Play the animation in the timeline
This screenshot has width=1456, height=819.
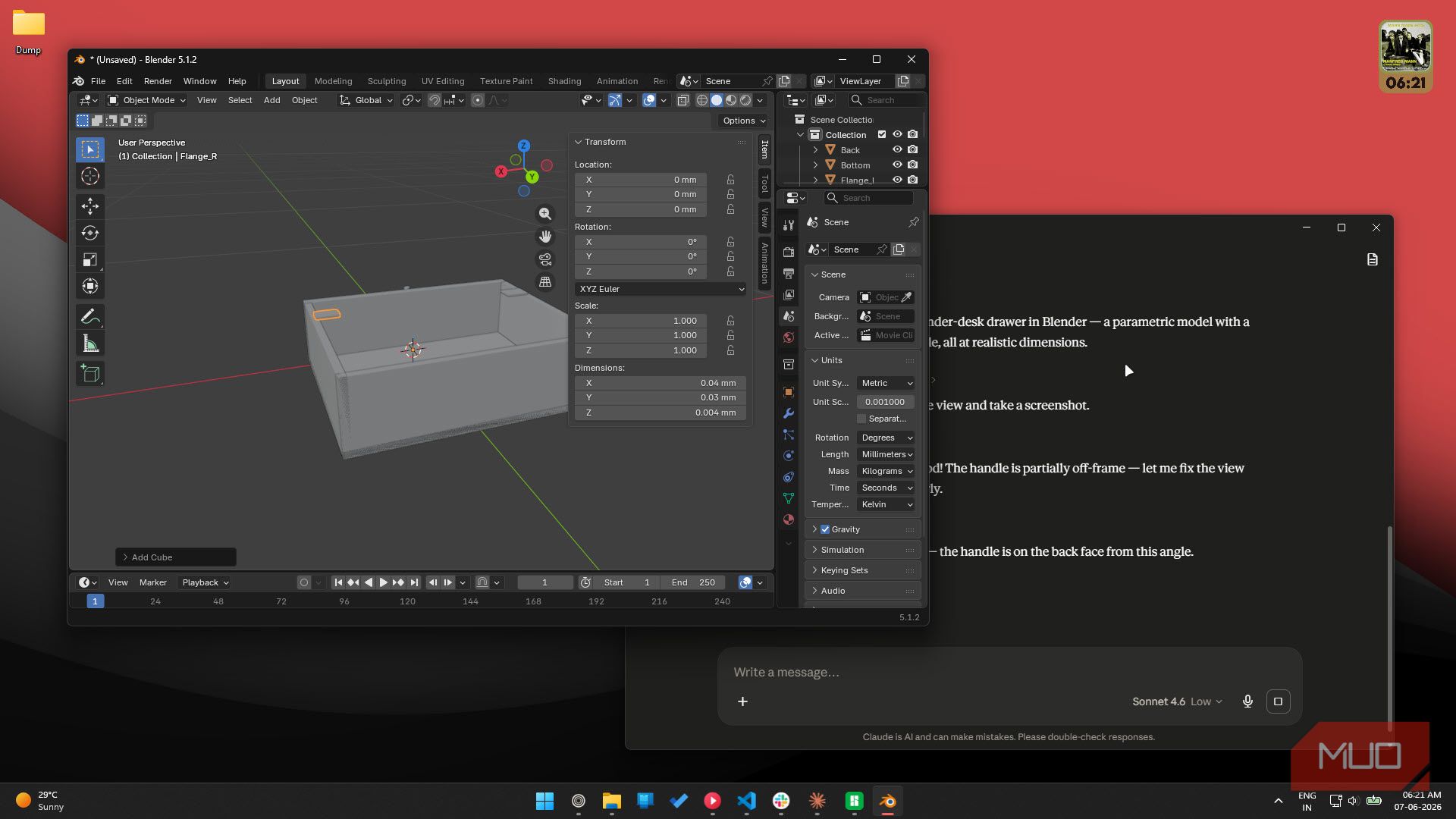pos(383,582)
